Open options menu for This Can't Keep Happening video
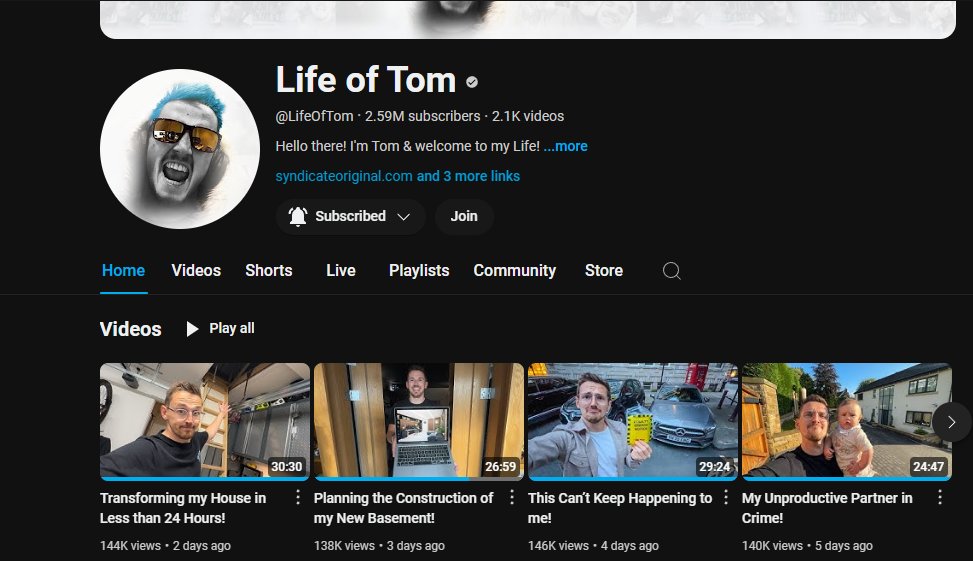The height and width of the screenshot is (561, 973). point(725,497)
